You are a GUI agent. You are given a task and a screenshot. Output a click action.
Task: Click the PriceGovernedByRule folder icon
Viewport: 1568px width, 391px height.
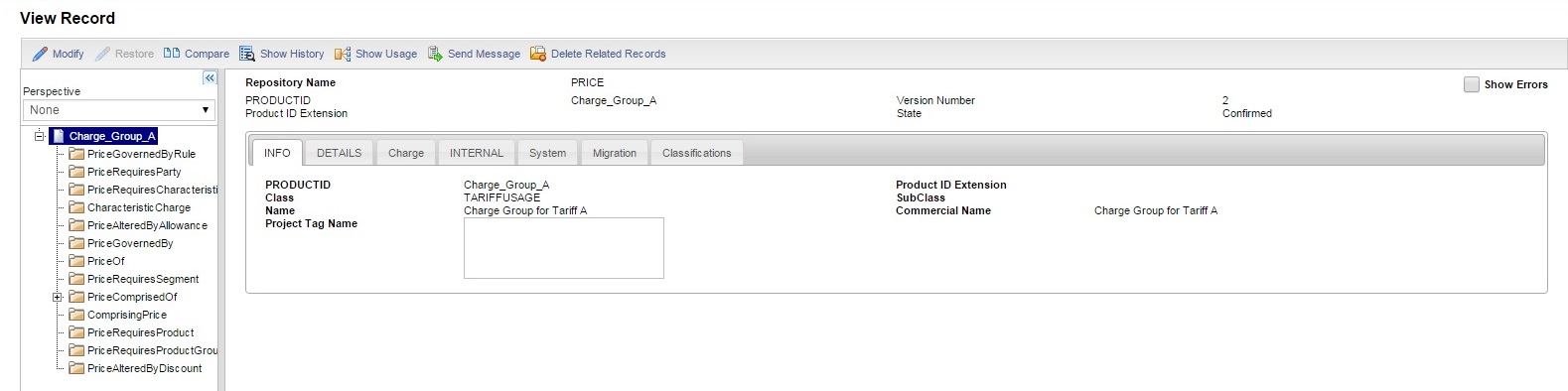(76, 154)
